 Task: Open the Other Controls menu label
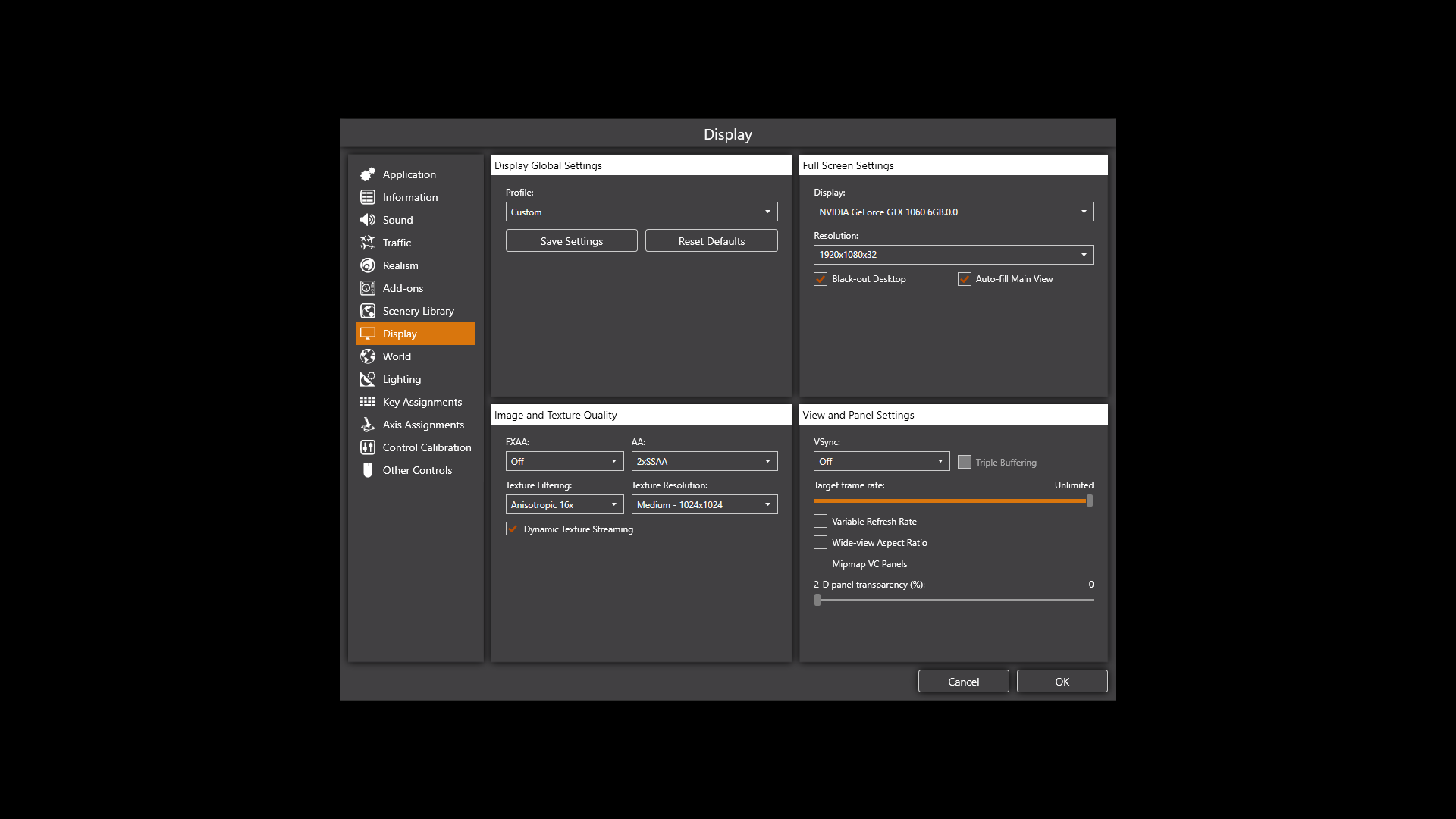(417, 470)
